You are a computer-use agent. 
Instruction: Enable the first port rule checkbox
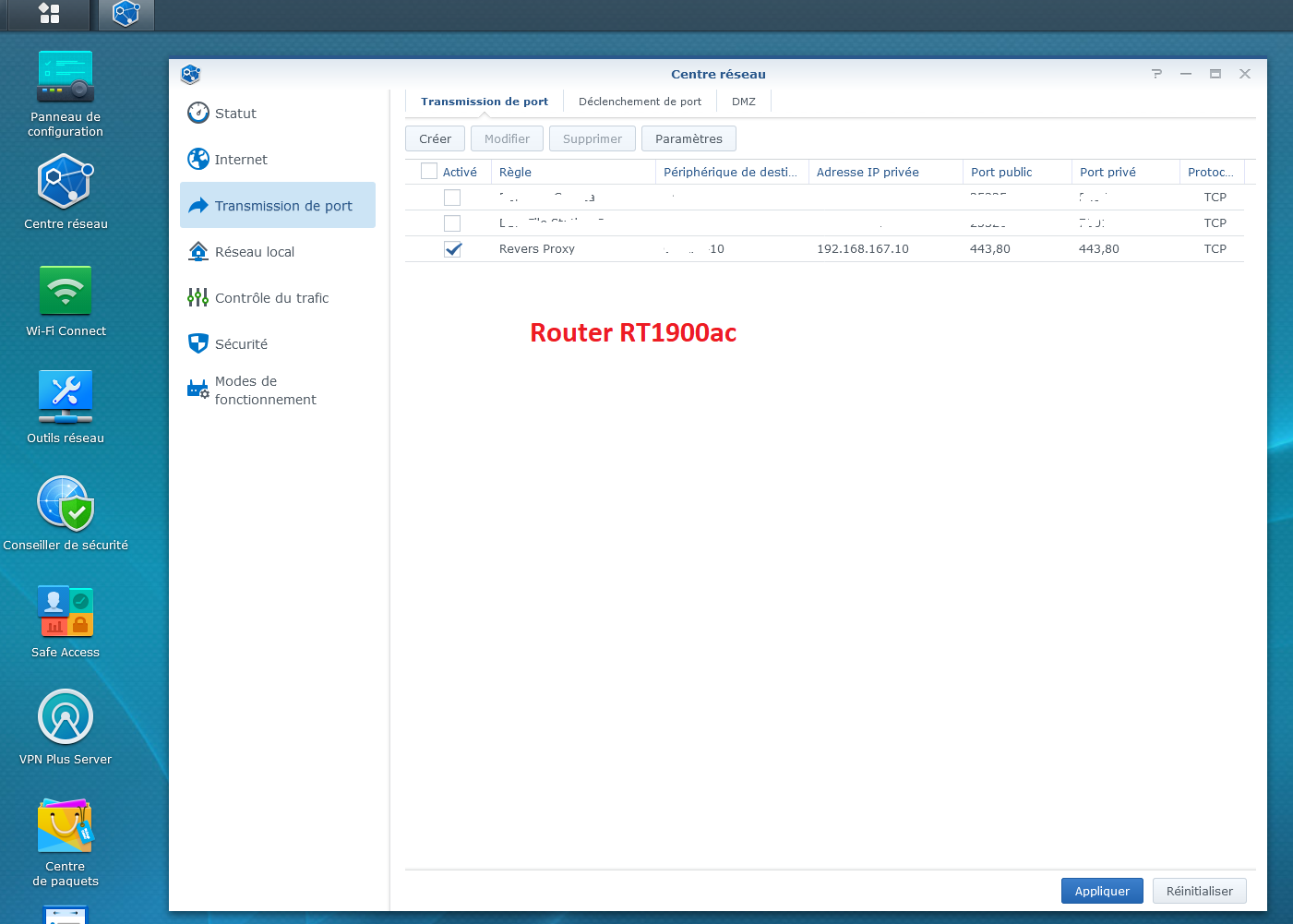(x=452, y=198)
